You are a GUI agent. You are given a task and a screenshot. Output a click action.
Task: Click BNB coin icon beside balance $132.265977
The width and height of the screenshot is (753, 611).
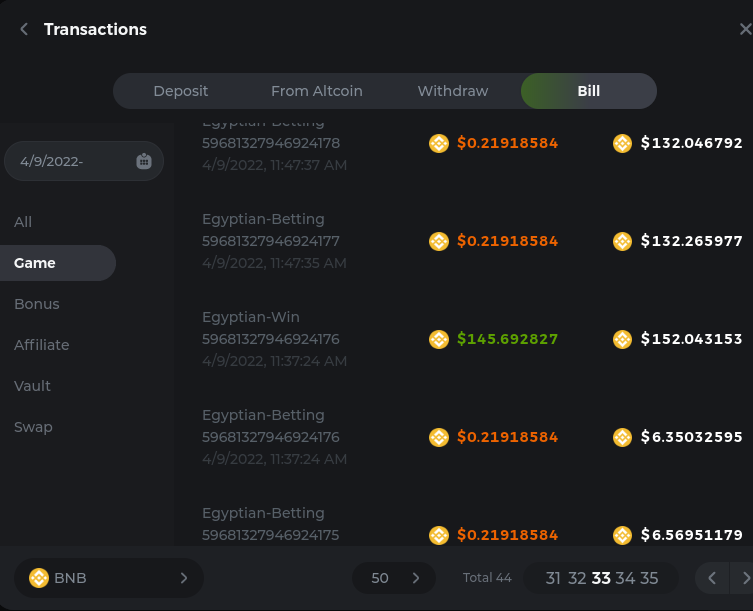[x=622, y=241]
